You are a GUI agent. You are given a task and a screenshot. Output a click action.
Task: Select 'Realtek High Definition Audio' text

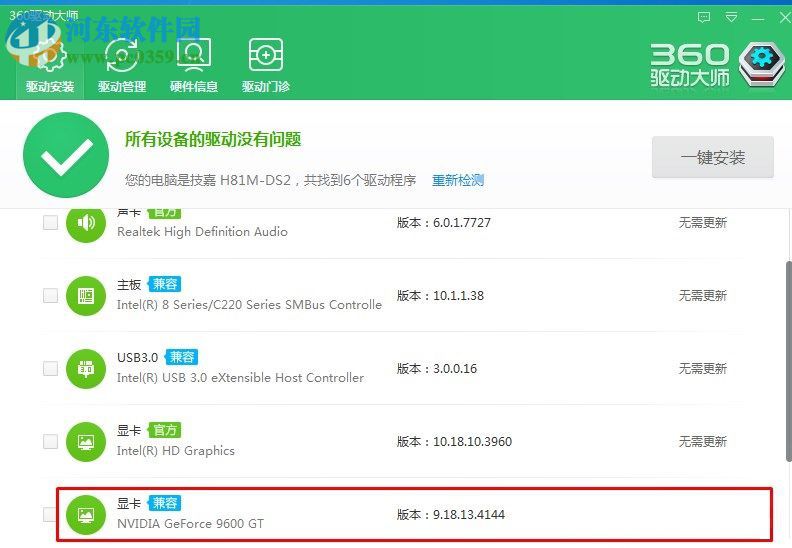pos(202,232)
